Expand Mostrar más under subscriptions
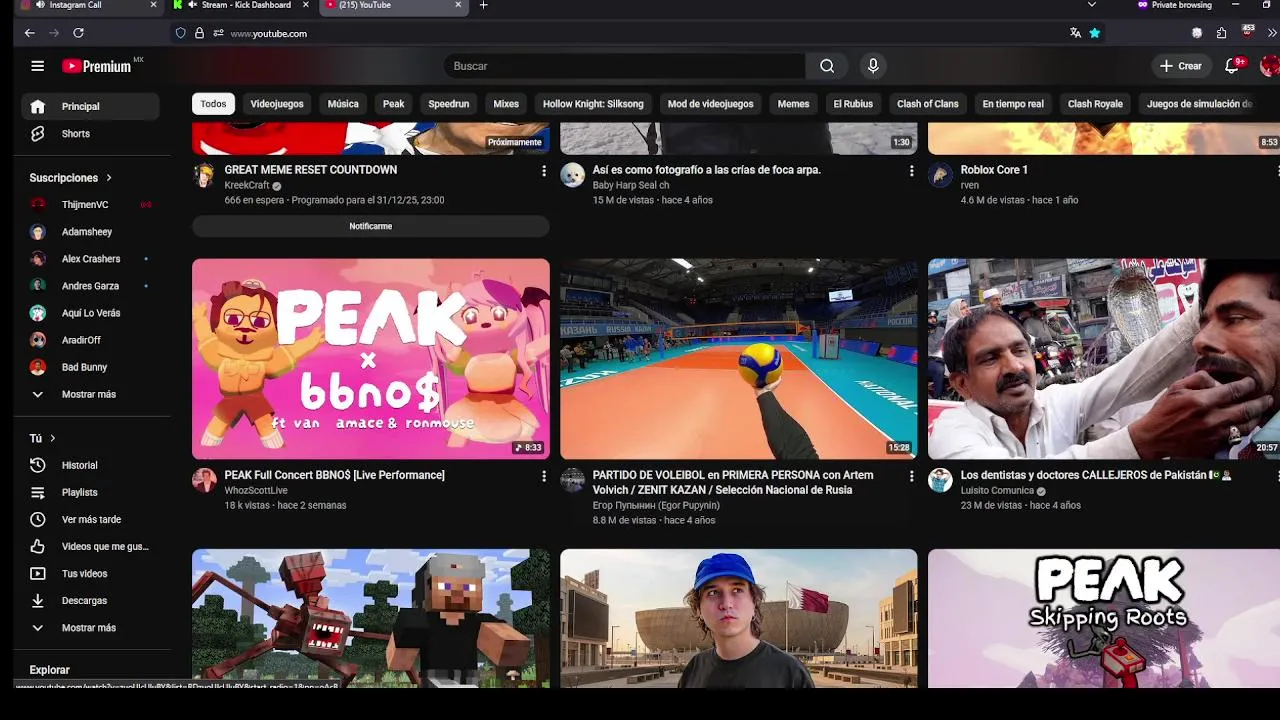This screenshot has height=720, width=1280. (90, 394)
